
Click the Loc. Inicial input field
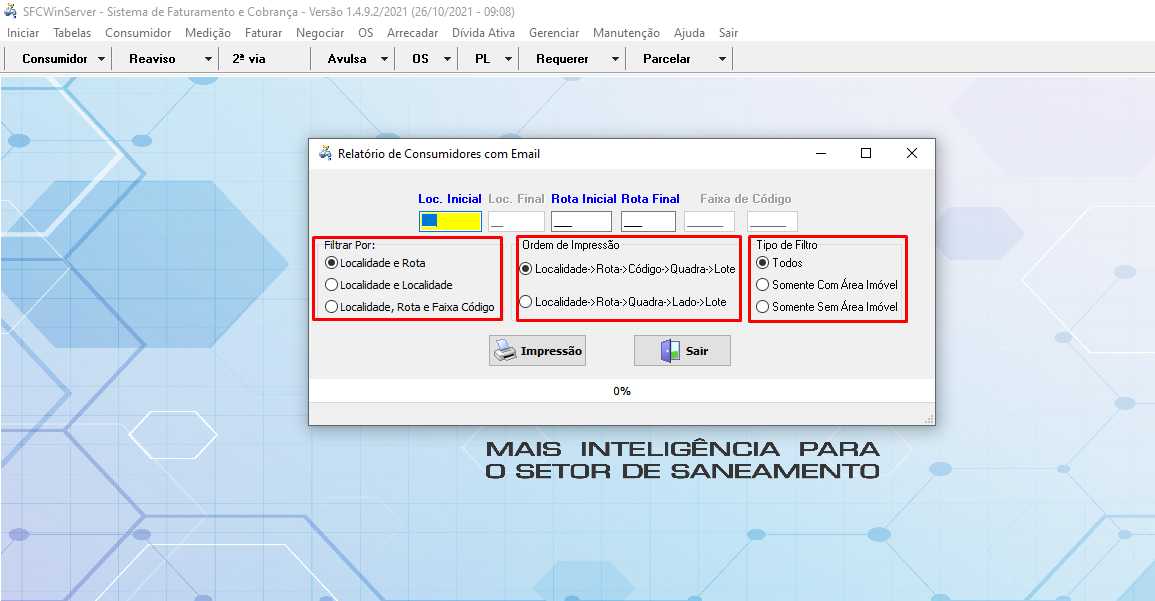[x=450, y=221]
